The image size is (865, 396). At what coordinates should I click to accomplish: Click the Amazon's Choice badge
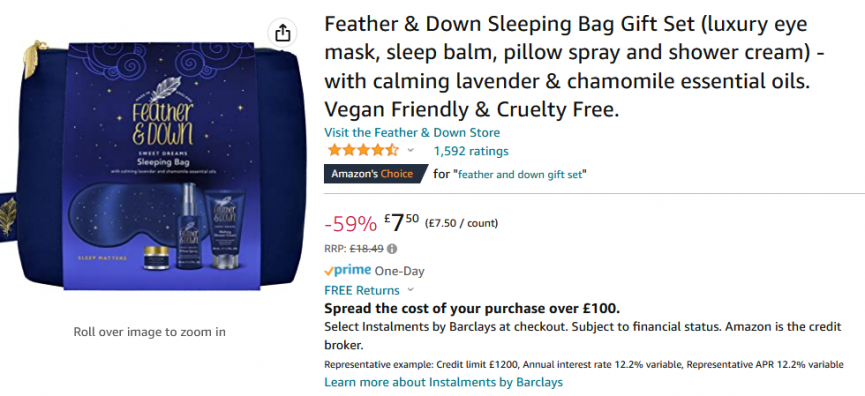(x=376, y=174)
